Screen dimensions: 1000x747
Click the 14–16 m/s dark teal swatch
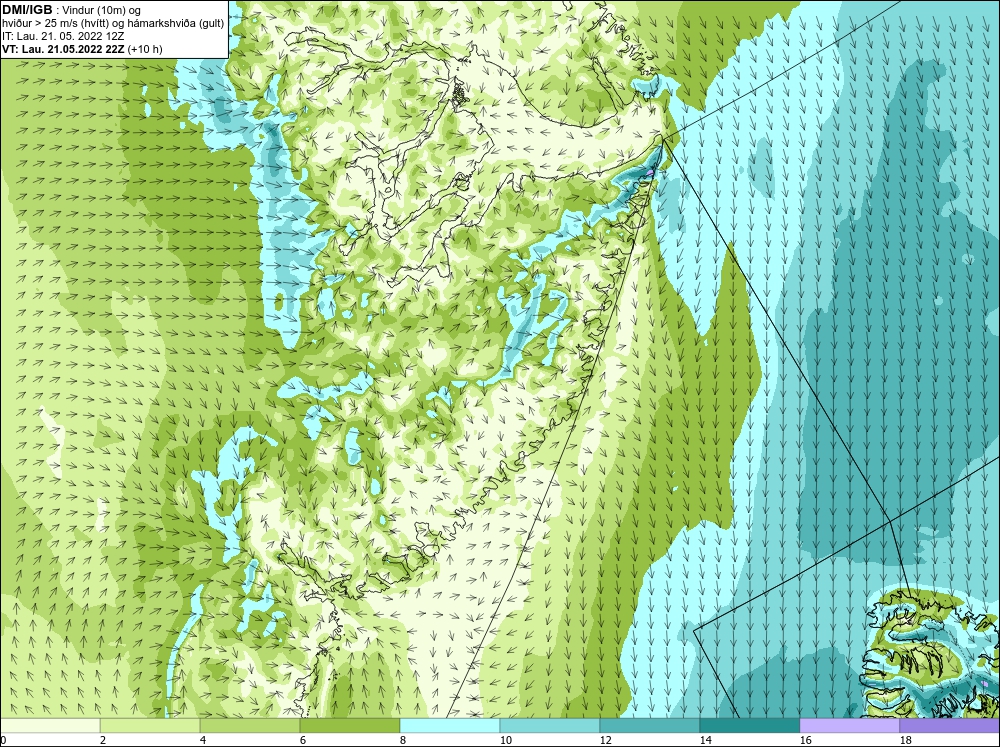coord(749,726)
